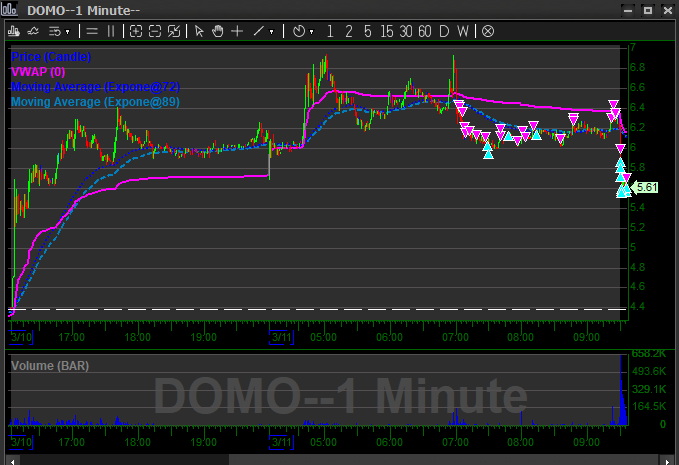The image size is (679, 465).
Task: Select the Moving Average (Expone@89) legend label
Action: click(95, 102)
